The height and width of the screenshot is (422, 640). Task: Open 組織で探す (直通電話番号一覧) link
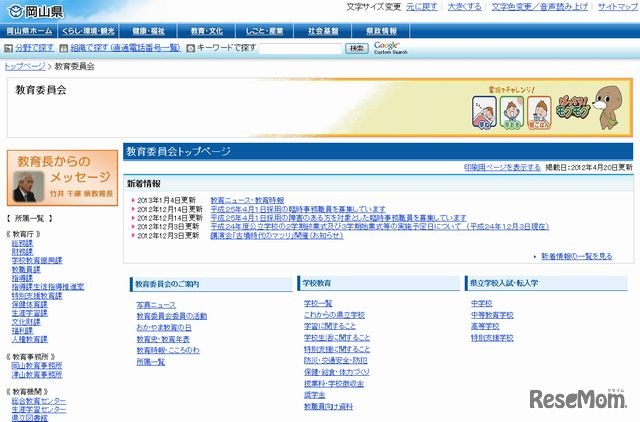pos(125,48)
